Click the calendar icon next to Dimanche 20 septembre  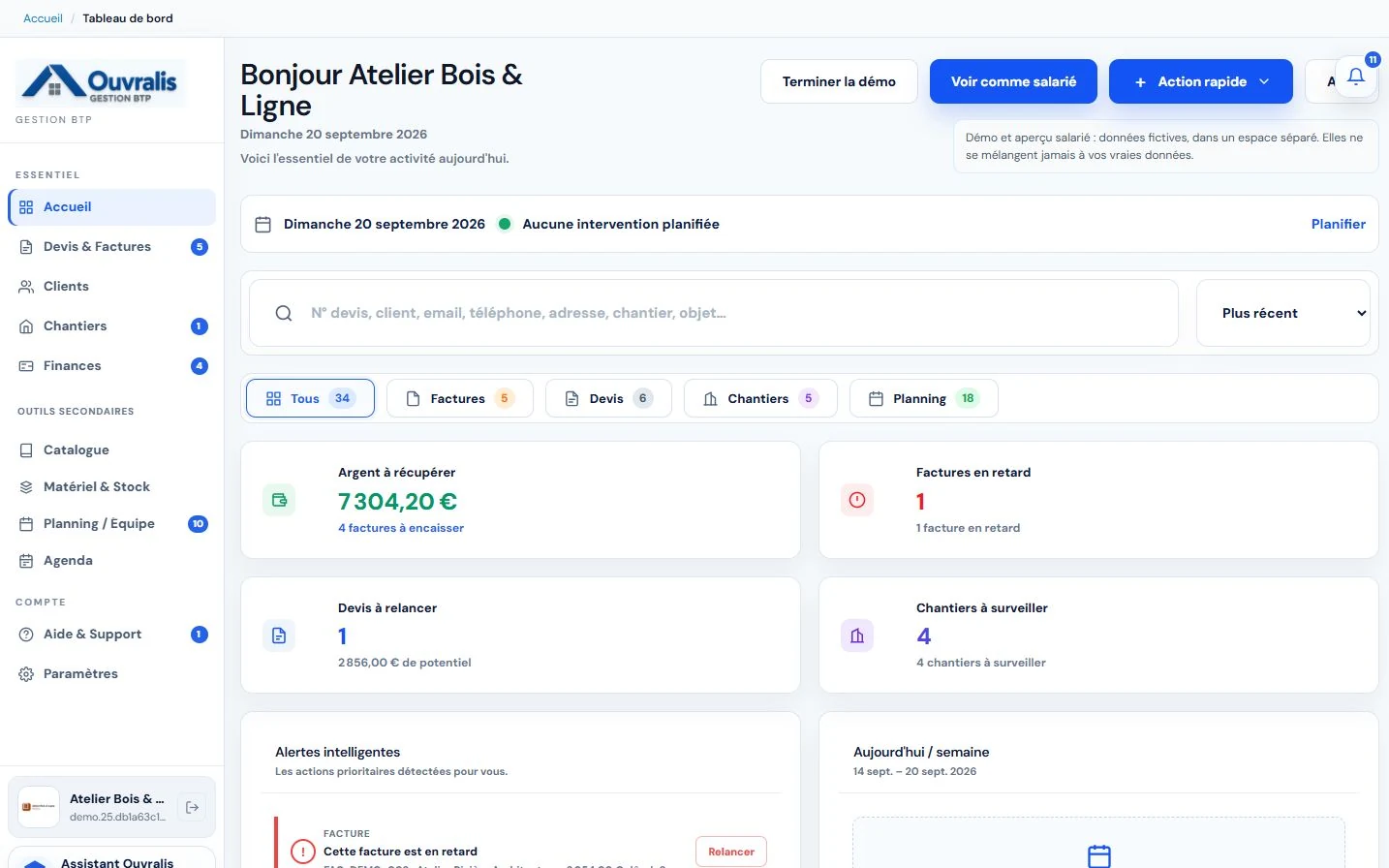[x=262, y=224]
